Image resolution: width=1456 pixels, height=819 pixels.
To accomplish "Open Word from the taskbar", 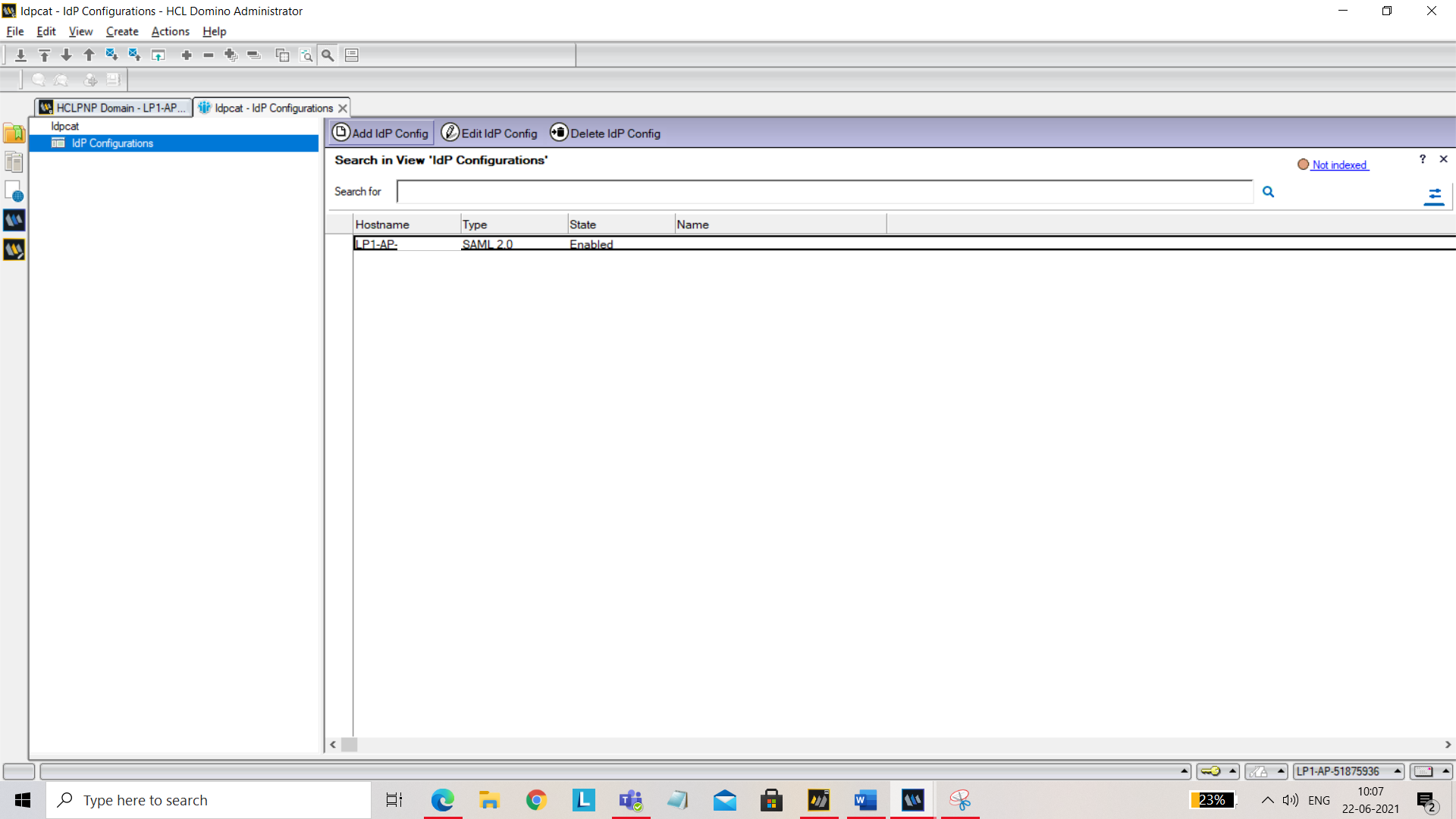I will [x=865, y=800].
